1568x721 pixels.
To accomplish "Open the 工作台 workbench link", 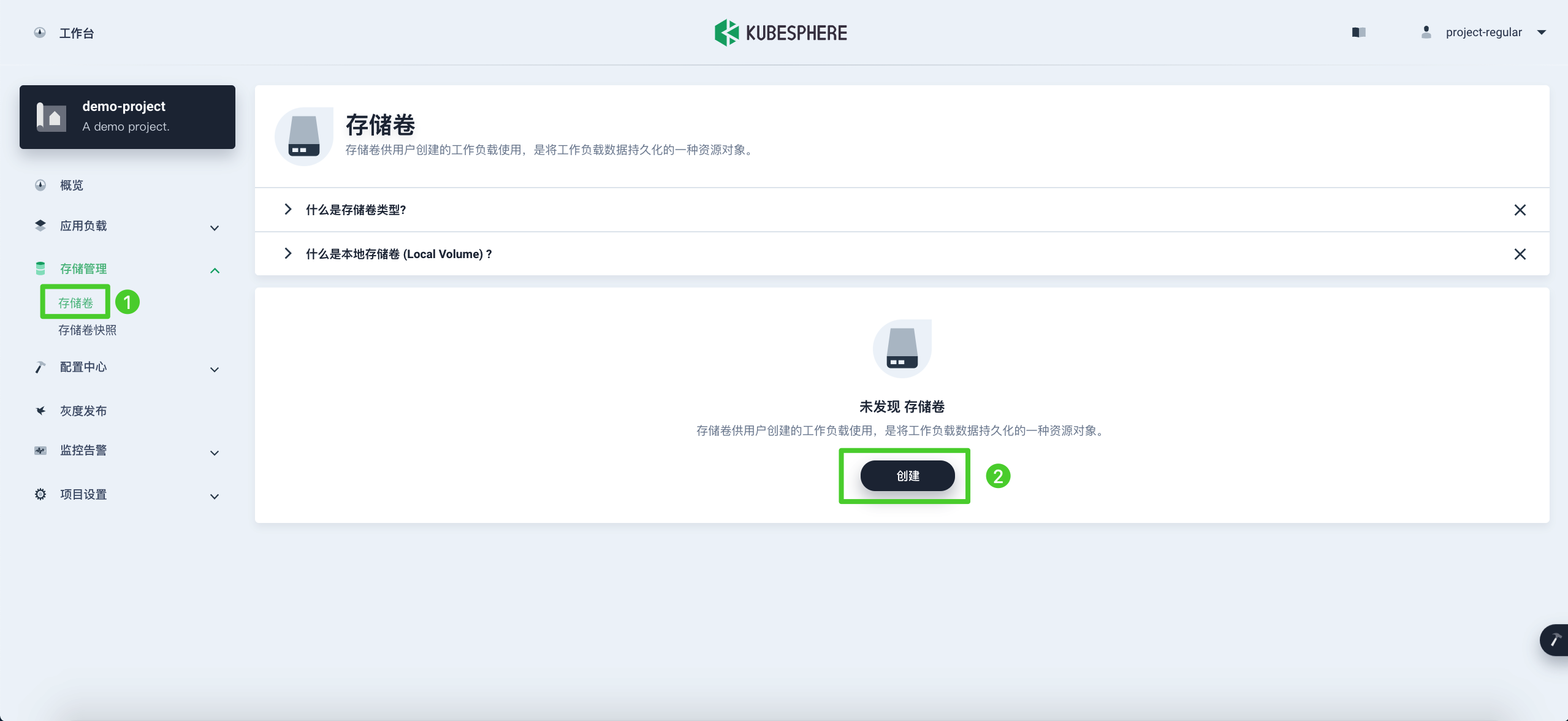I will tap(76, 33).
